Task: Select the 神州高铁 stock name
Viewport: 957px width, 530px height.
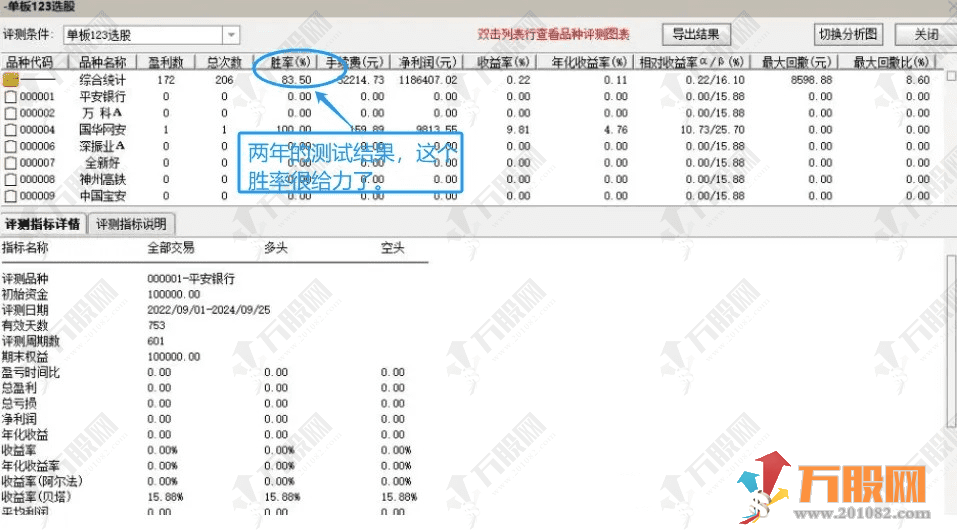Action: (x=102, y=179)
